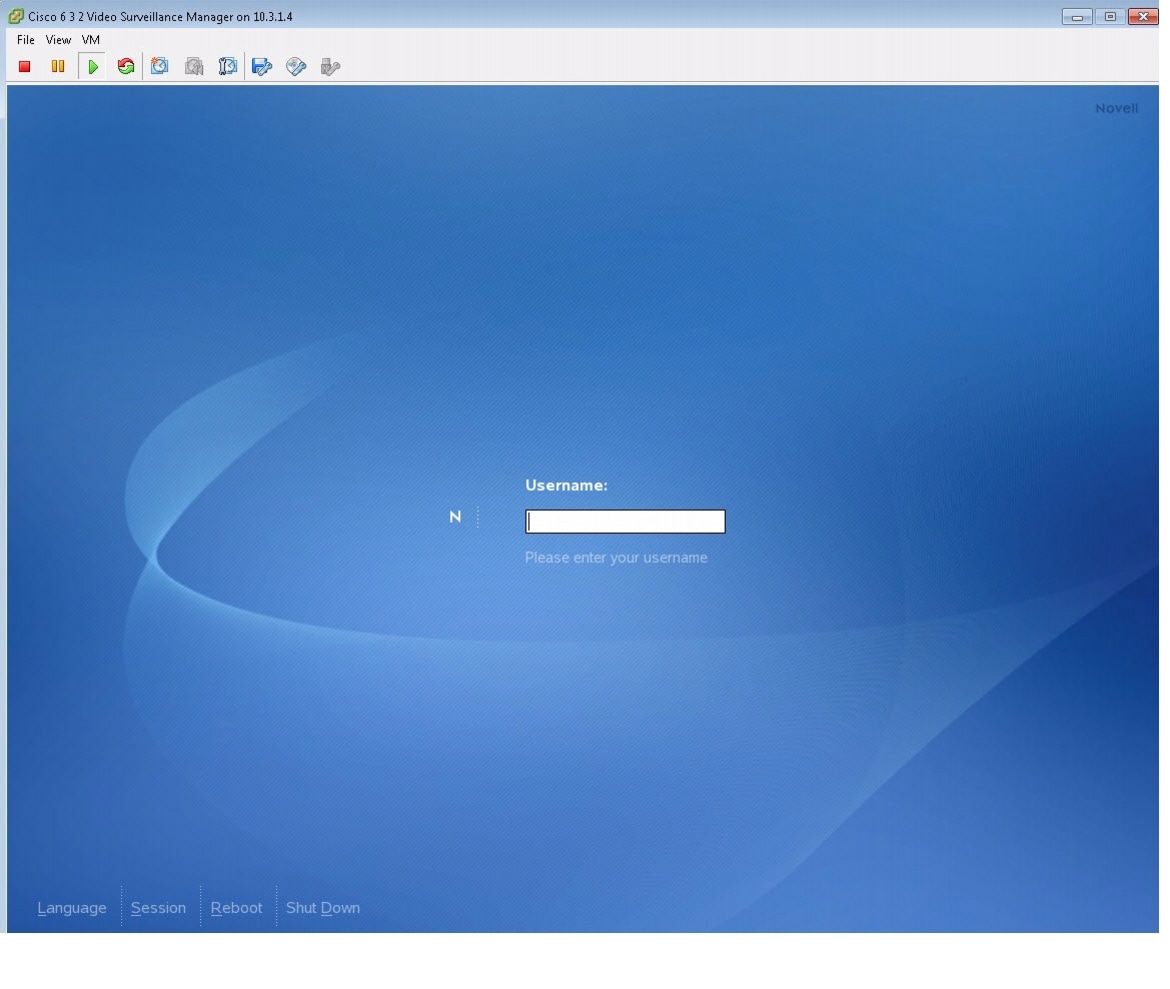Connect CD/DVD device toolbar icon

pyautogui.click(x=295, y=66)
